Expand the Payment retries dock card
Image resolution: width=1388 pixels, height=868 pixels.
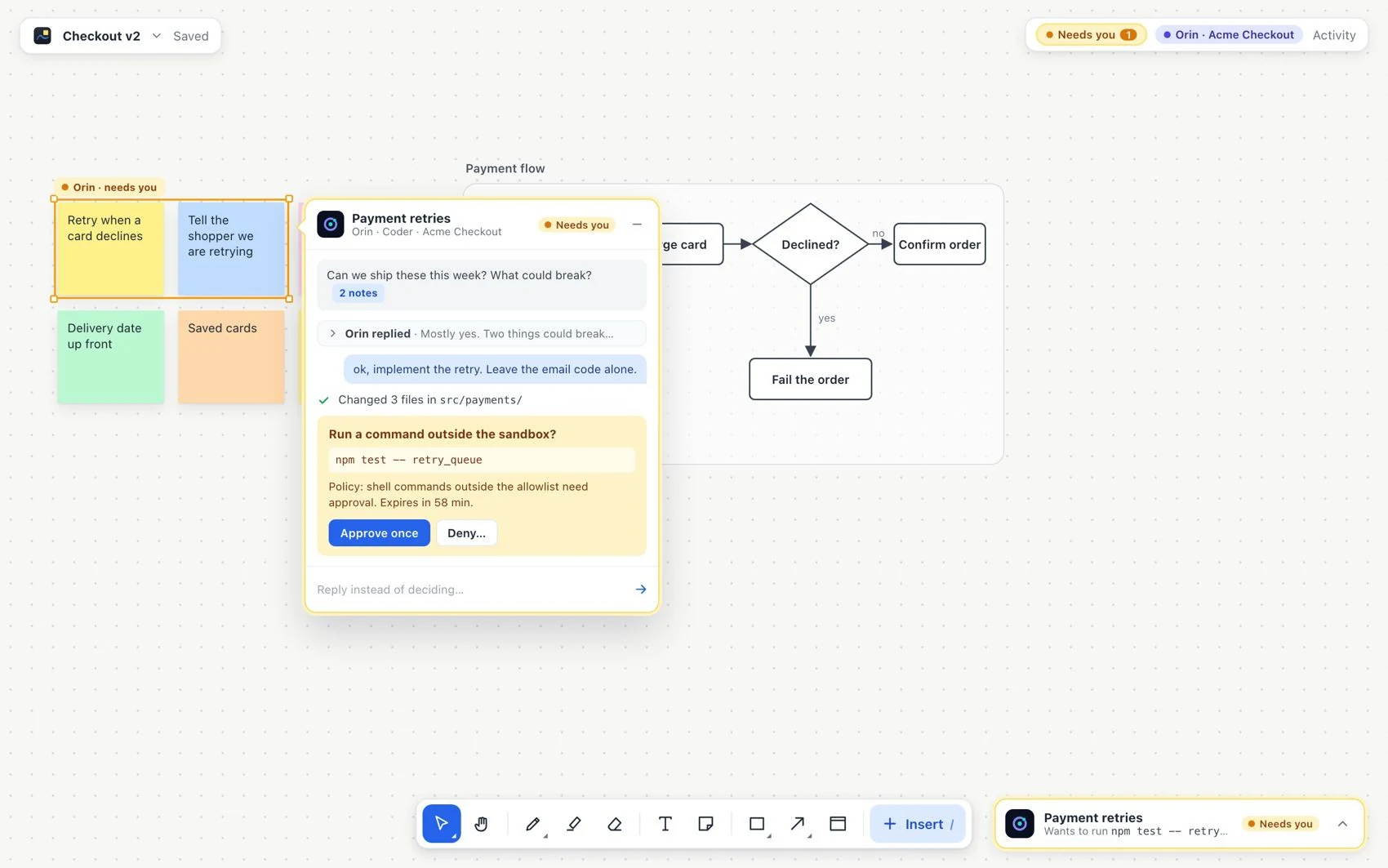point(1342,824)
